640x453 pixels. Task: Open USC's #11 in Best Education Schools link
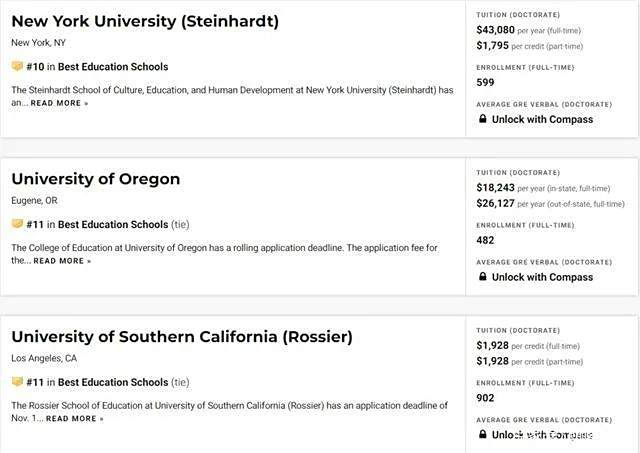[97, 382]
